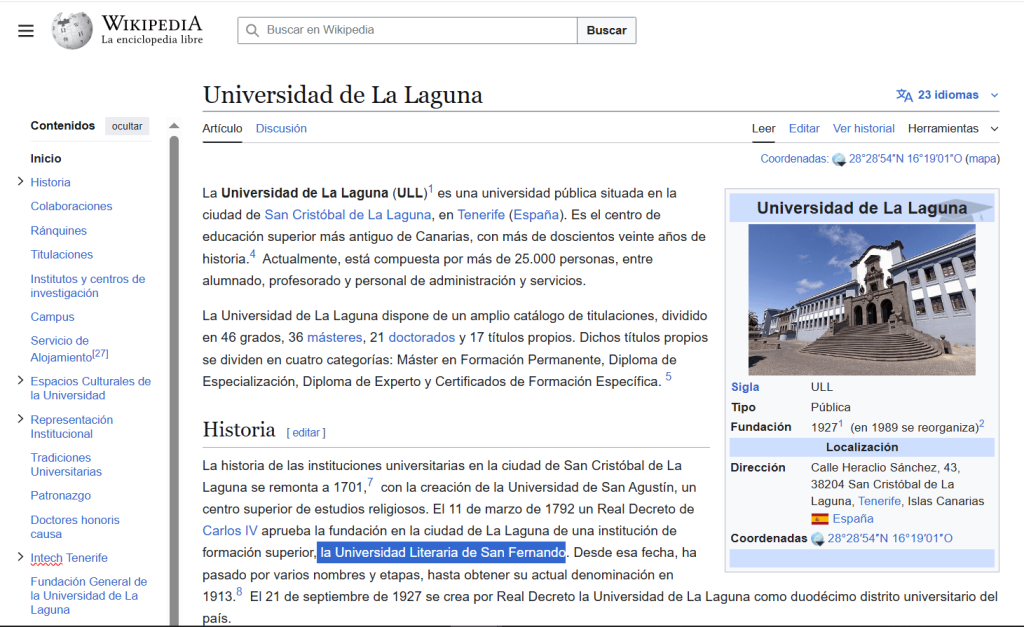The height and width of the screenshot is (627, 1024).
Task: Open Tenerife link in infobox address
Action: point(879,502)
